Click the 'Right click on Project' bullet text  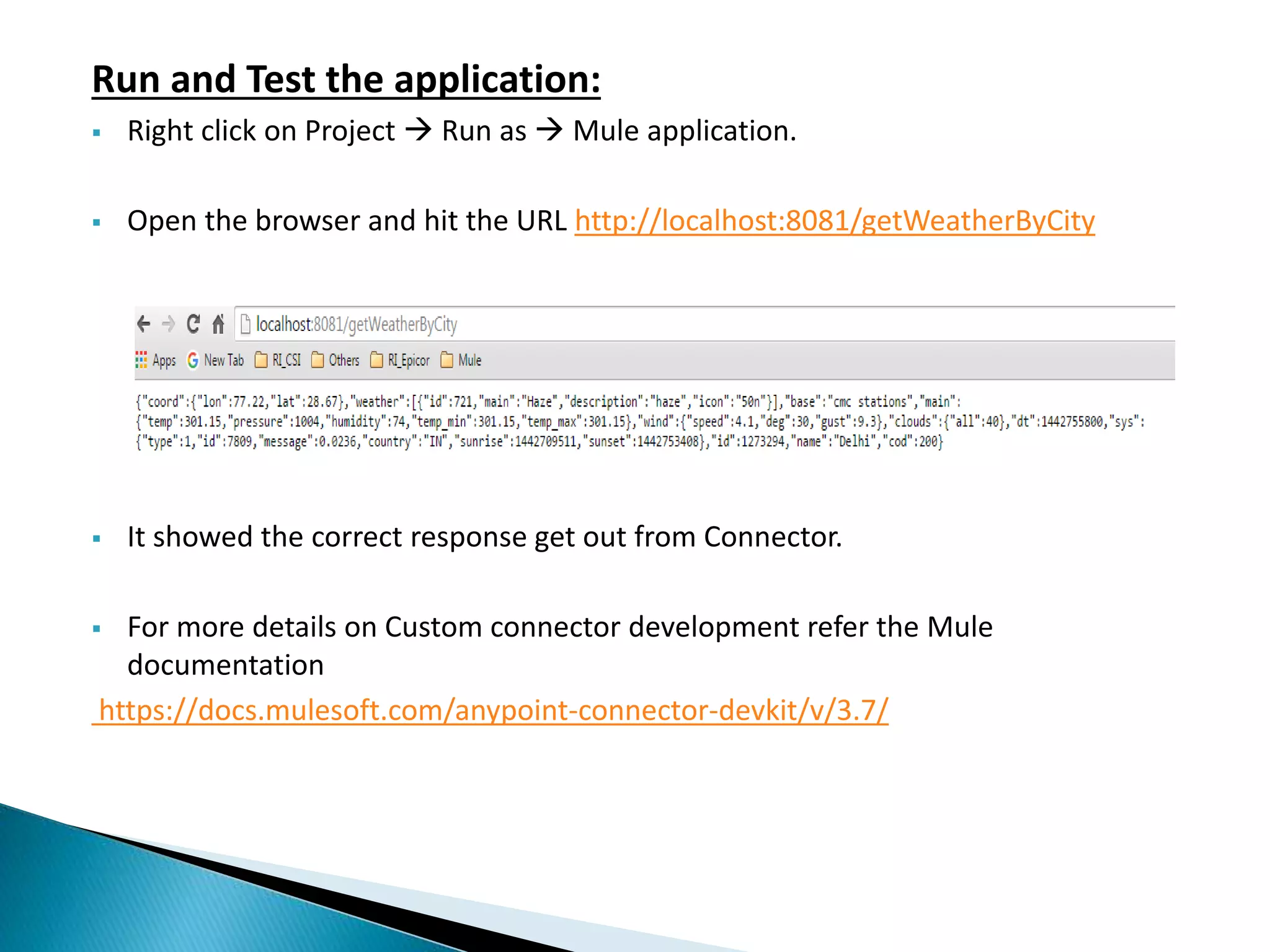click(x=462, y=131)
